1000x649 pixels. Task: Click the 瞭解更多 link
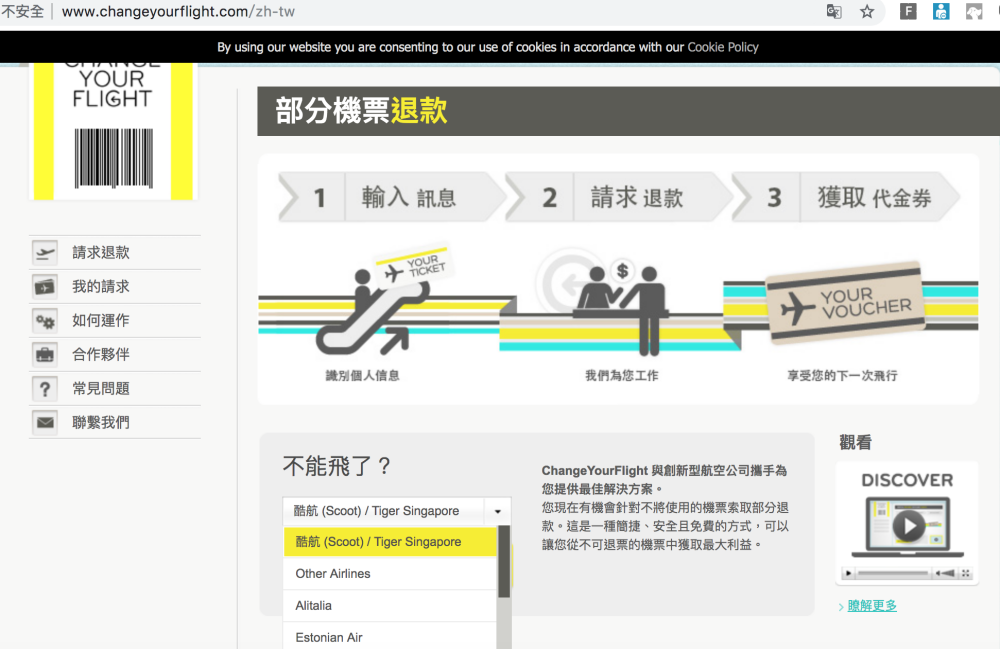point(872,606)
